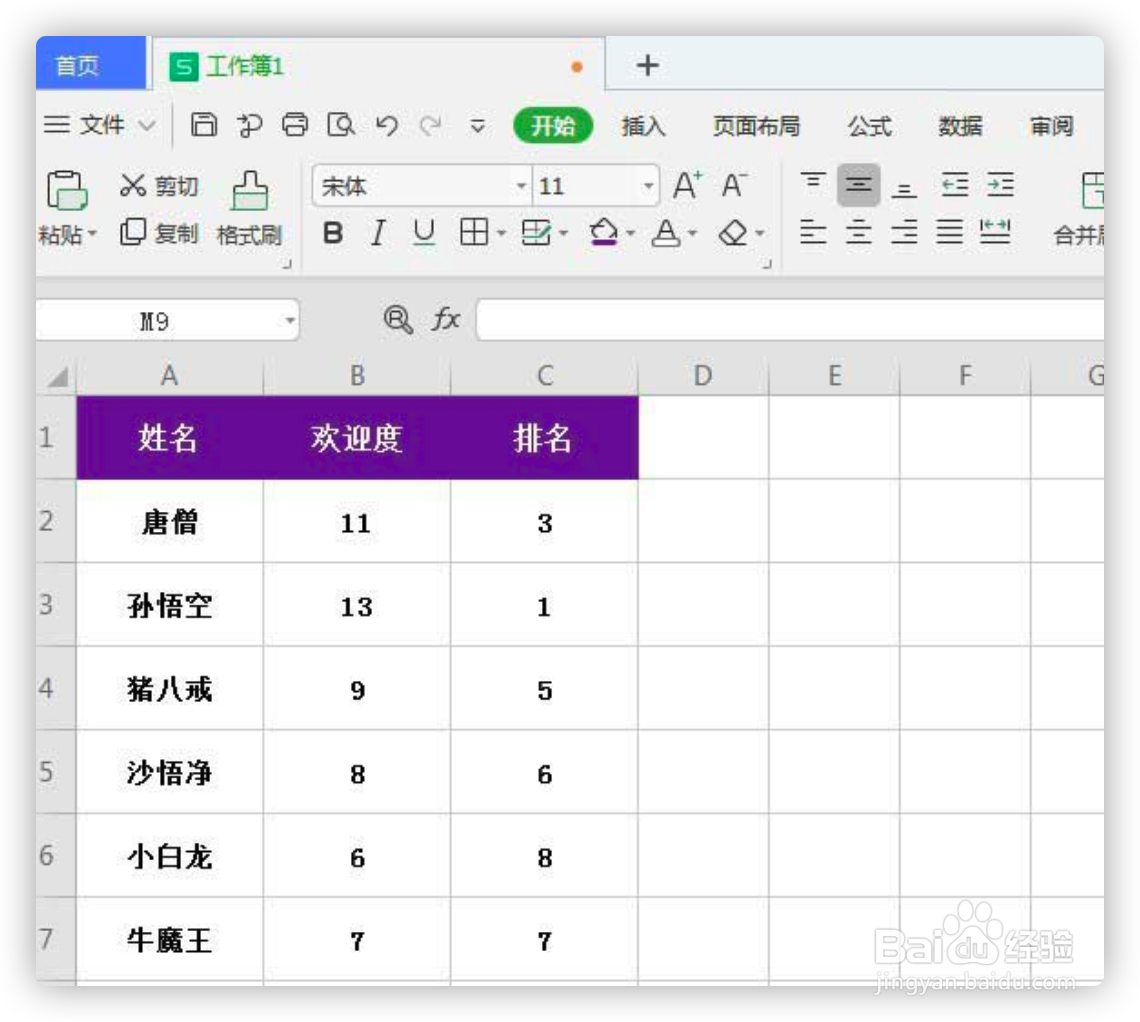The height and width of the screenshot is (1022, 1140).
Task: Open the font size 11 dropdown
Action: coord(648,186)
